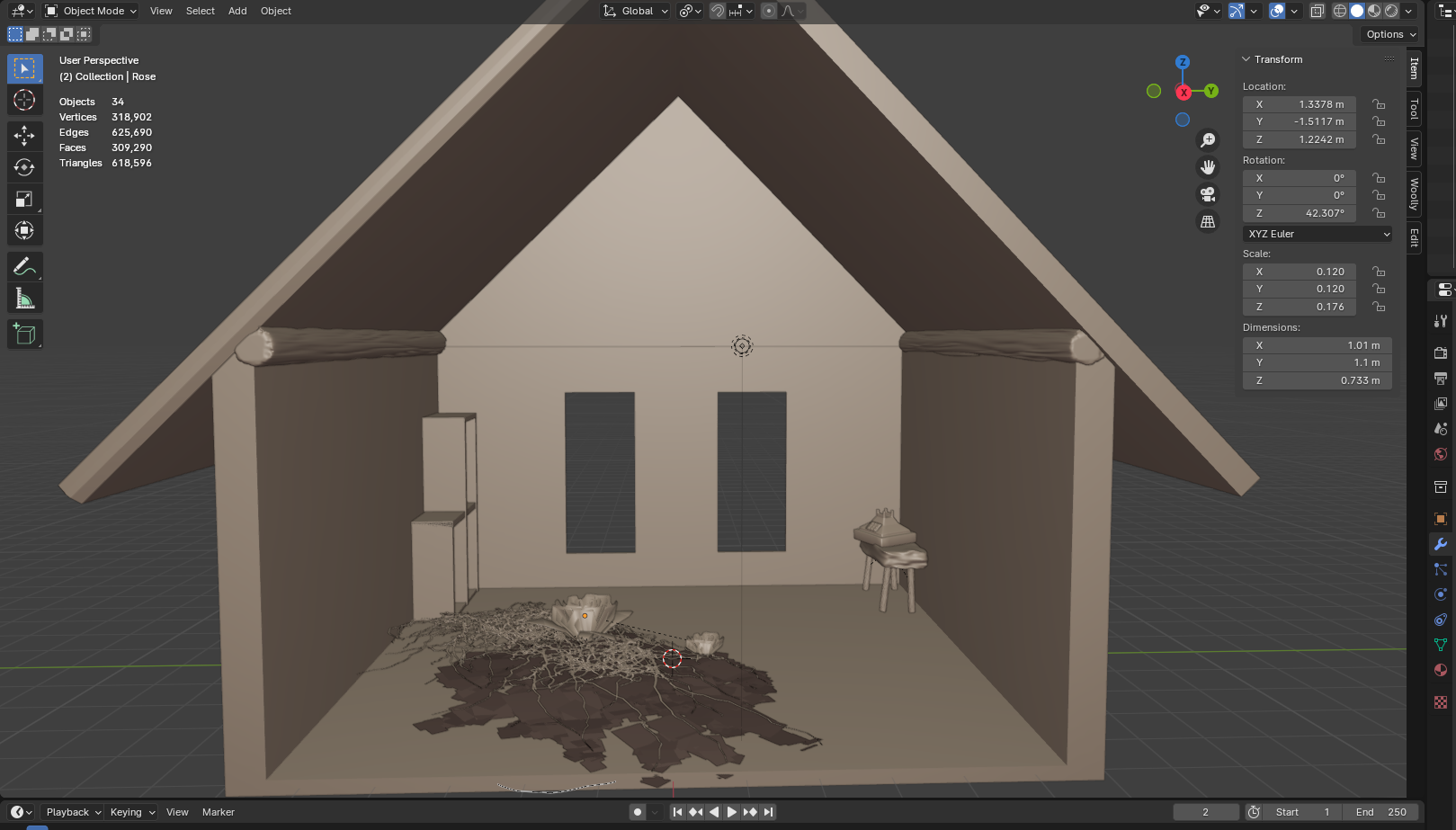1456x830 pixels.
Task: Toggle auto keying record button
Action: click(x=638, y=812)
